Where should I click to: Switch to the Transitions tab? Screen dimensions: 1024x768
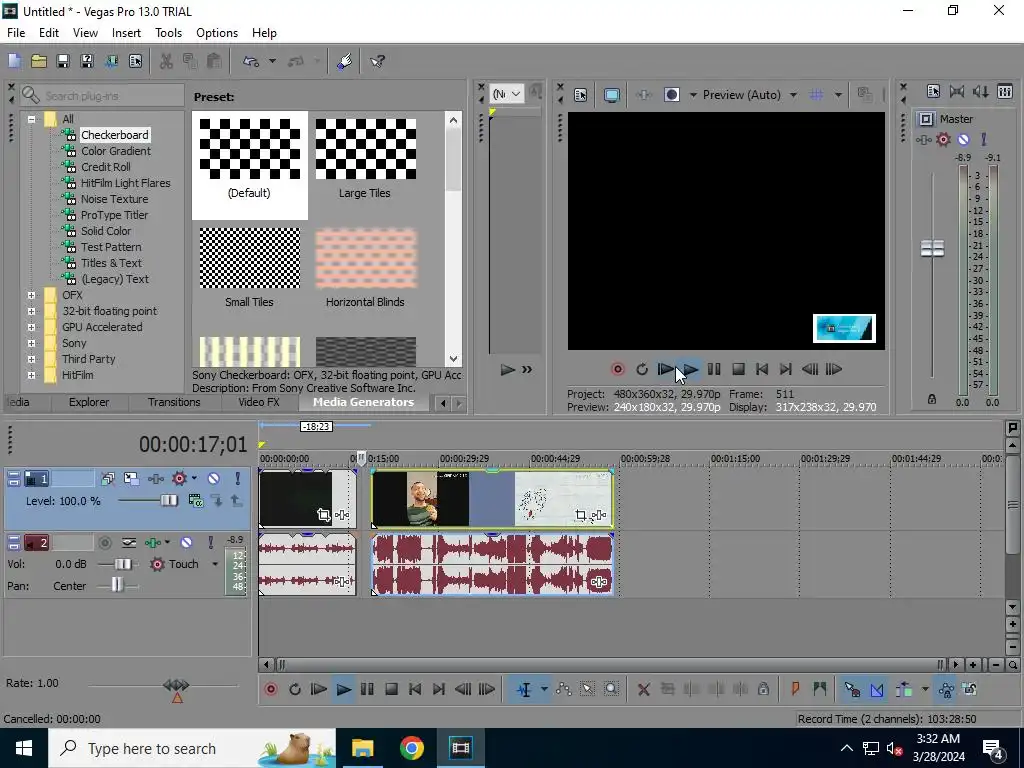click(174, 402)
